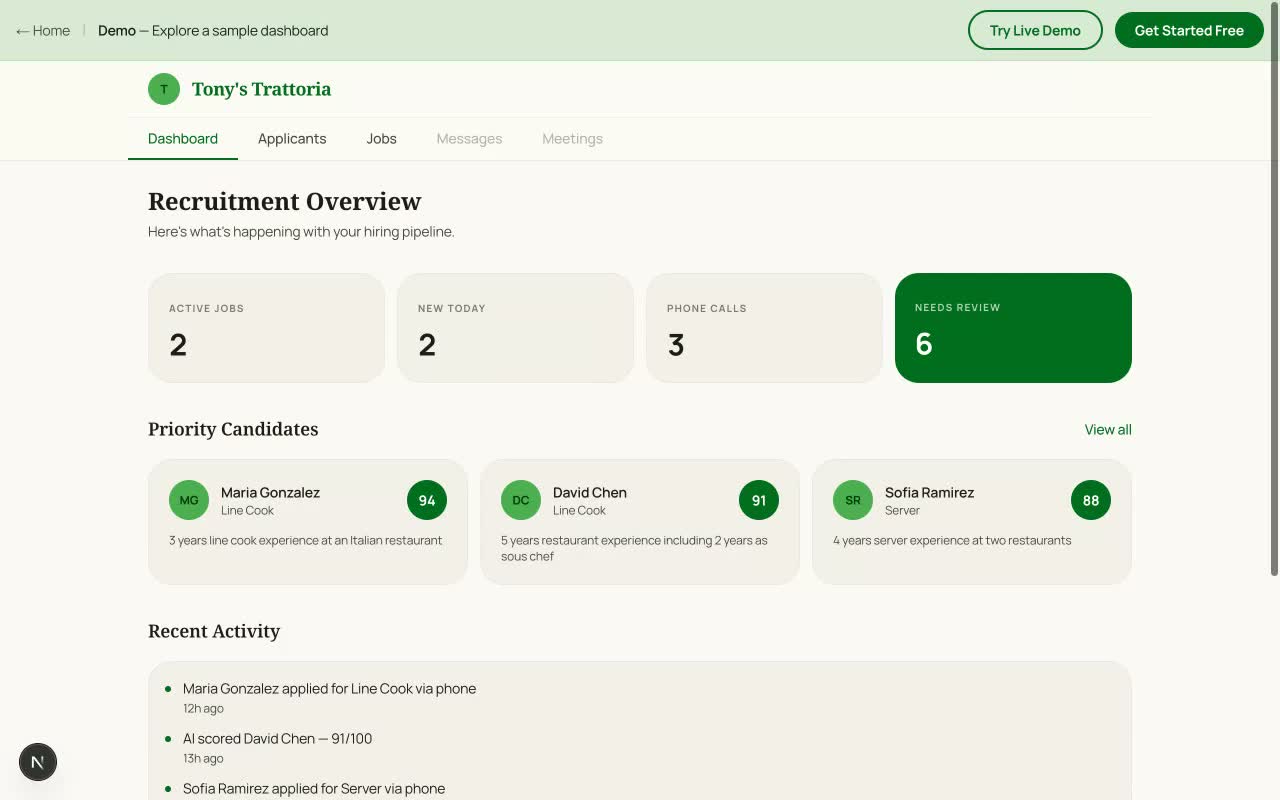Click 'AI scored David Chen — 91/100' activity

pos(277,739)
